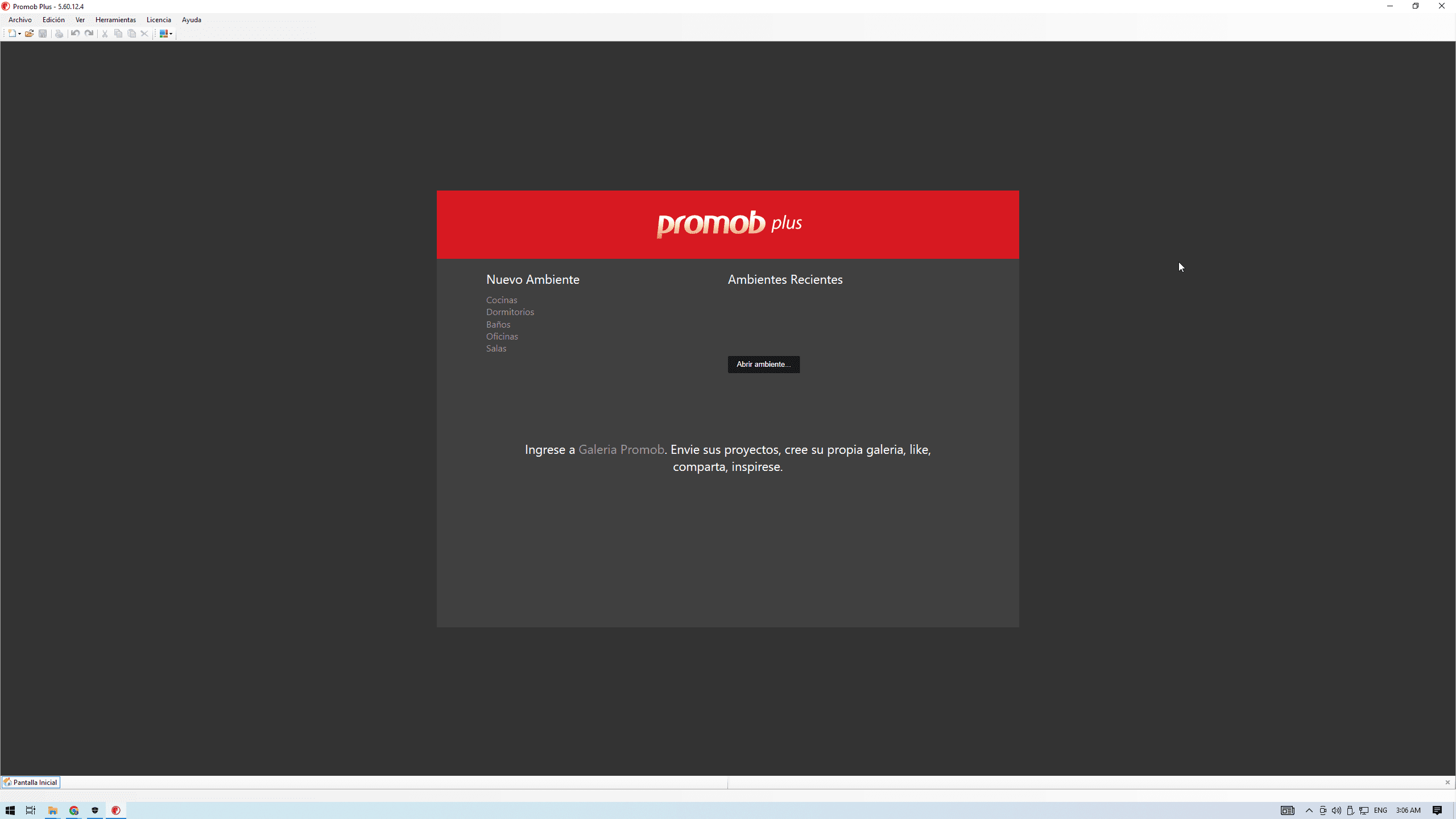The image size is (1456, 819).
Task: Open Promob Plus from the taskbar
Action: click(x=116, y=810)
